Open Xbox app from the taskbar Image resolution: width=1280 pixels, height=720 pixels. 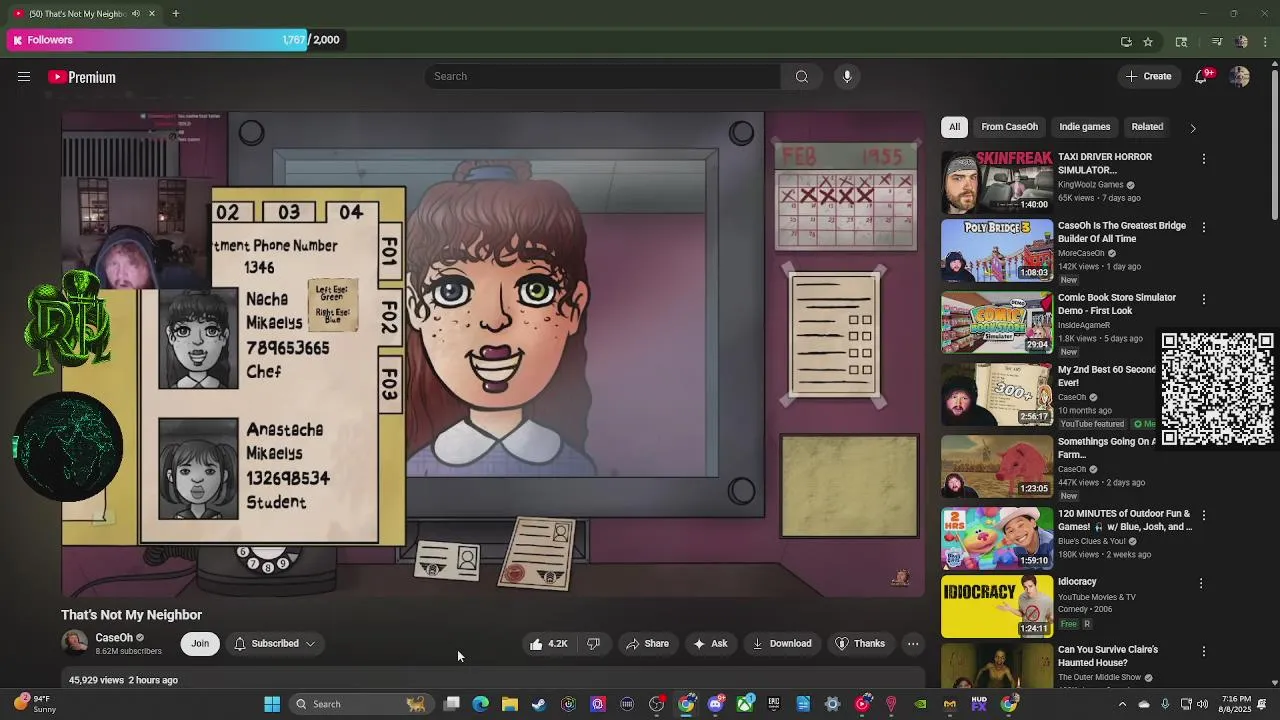coord(745,704)
